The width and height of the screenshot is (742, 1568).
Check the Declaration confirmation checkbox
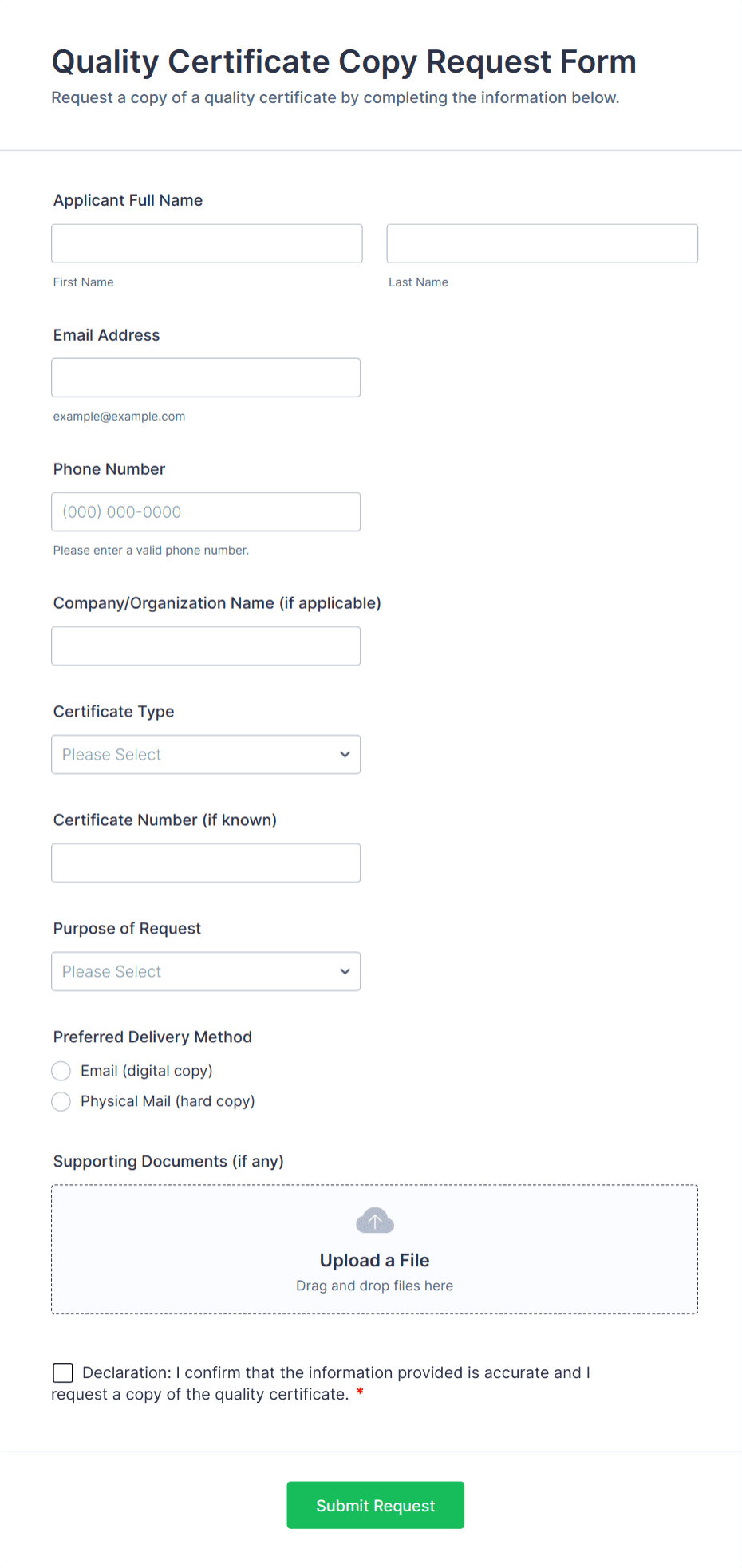pos(62,1372)
